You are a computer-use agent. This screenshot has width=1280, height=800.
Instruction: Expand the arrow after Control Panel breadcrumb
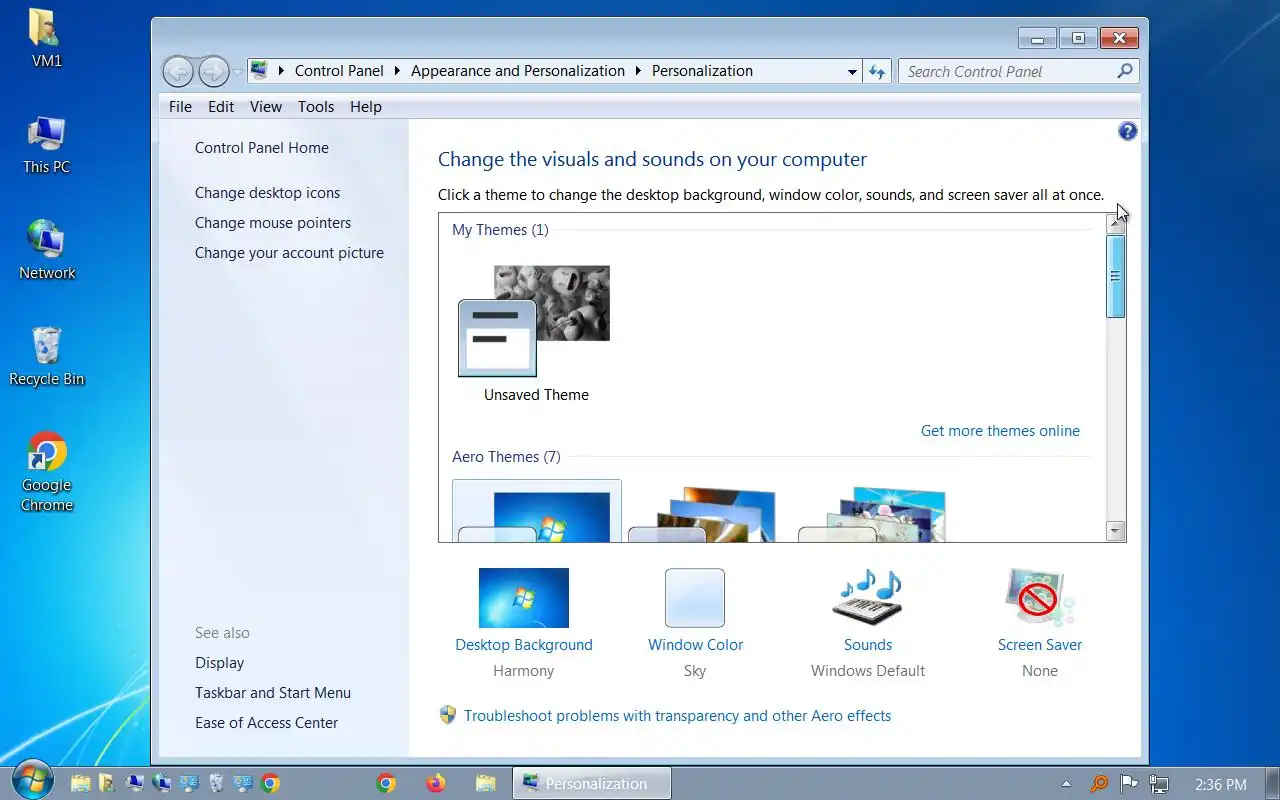click(398, 71)
